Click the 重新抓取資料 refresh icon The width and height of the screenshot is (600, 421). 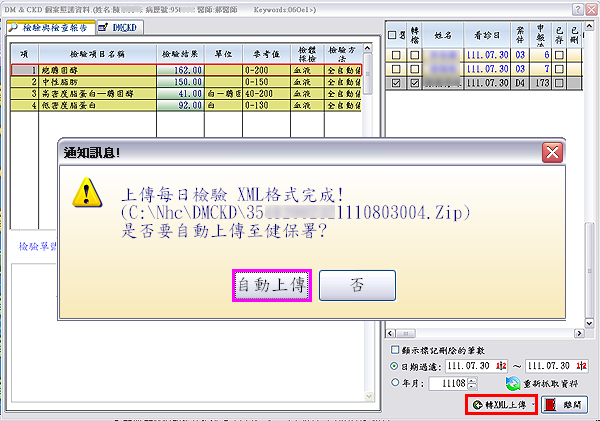click(513, 383)
